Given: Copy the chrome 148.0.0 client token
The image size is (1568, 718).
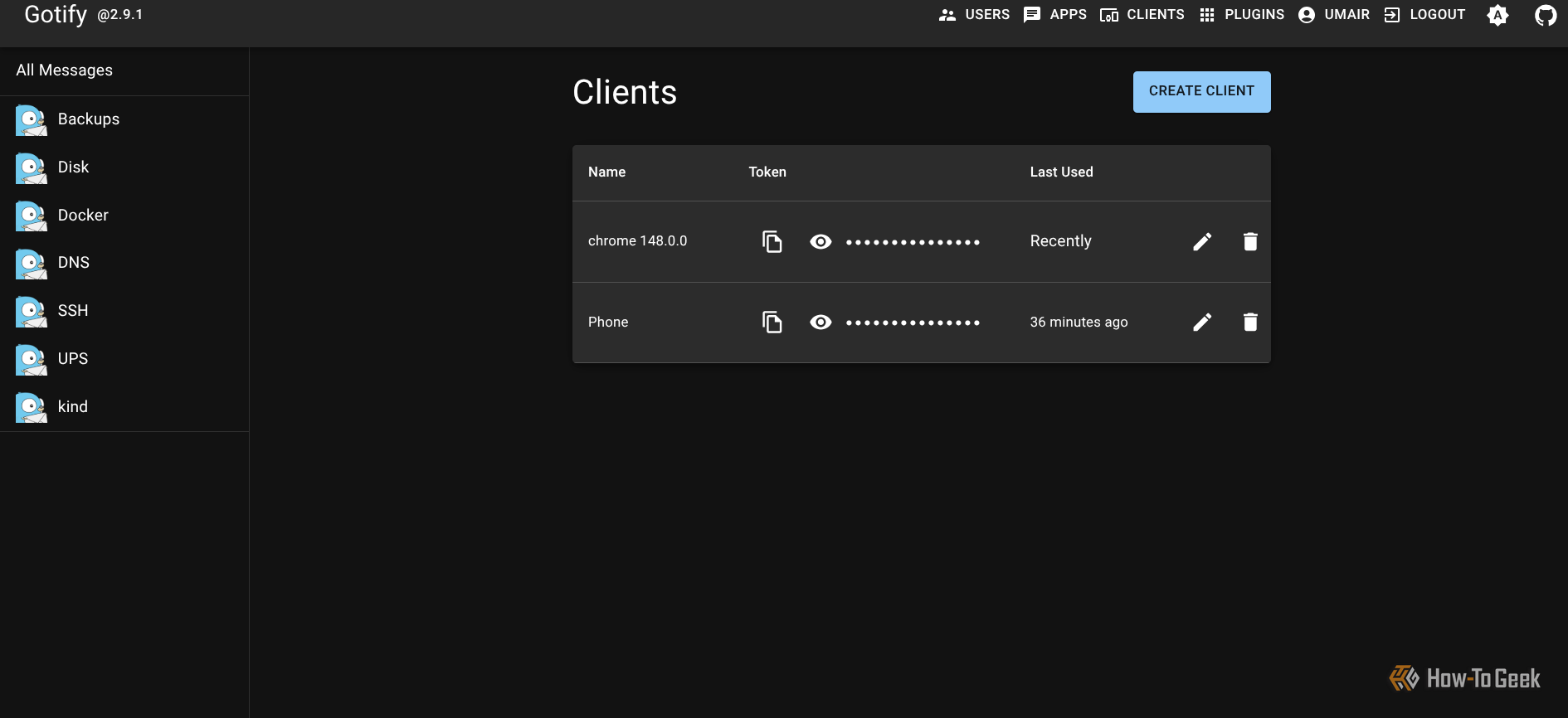Looking at the screenshot, I should click(772, 241).
